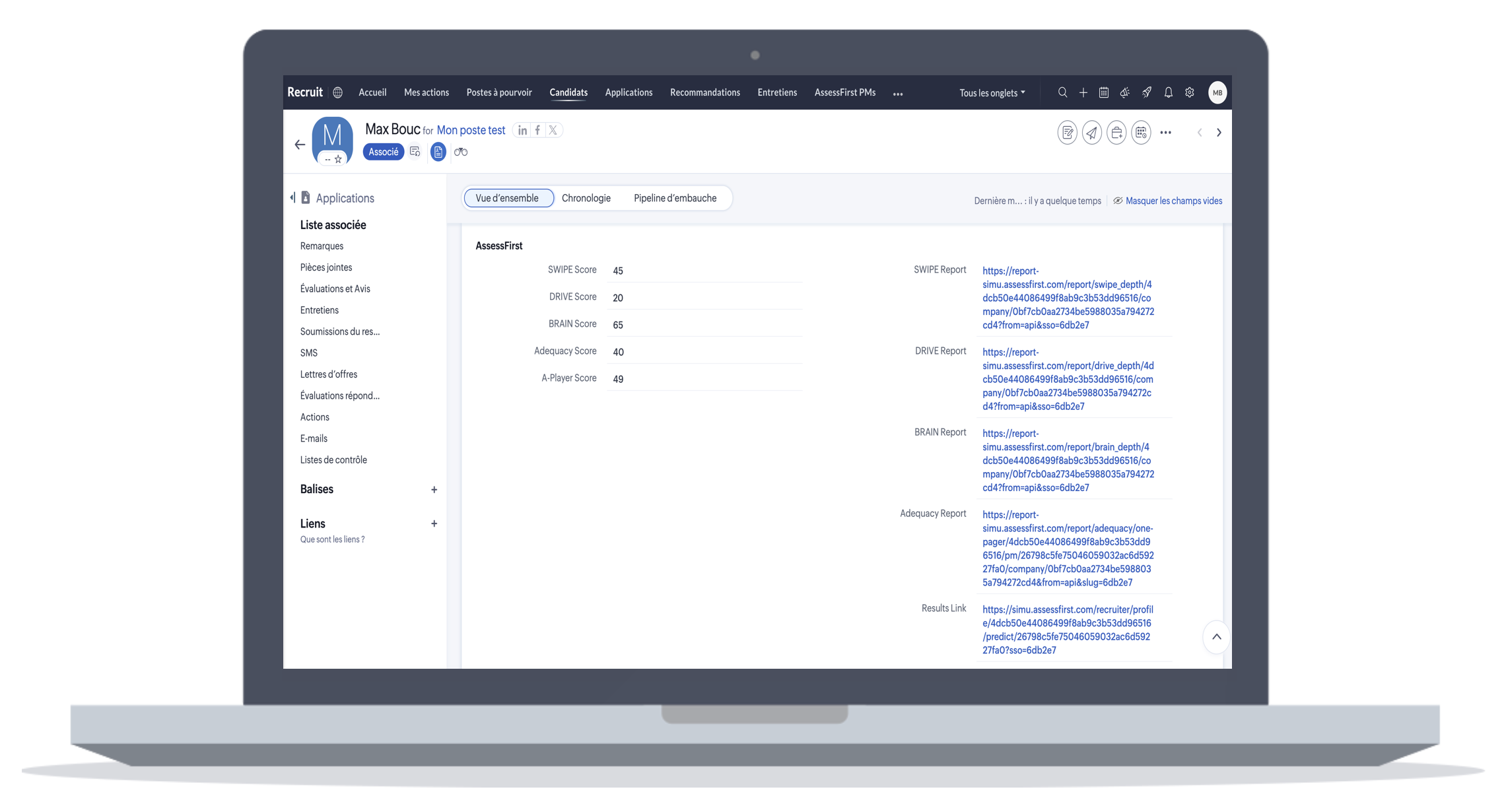
Task: Expand Balises with plus button
Action: 434,490
